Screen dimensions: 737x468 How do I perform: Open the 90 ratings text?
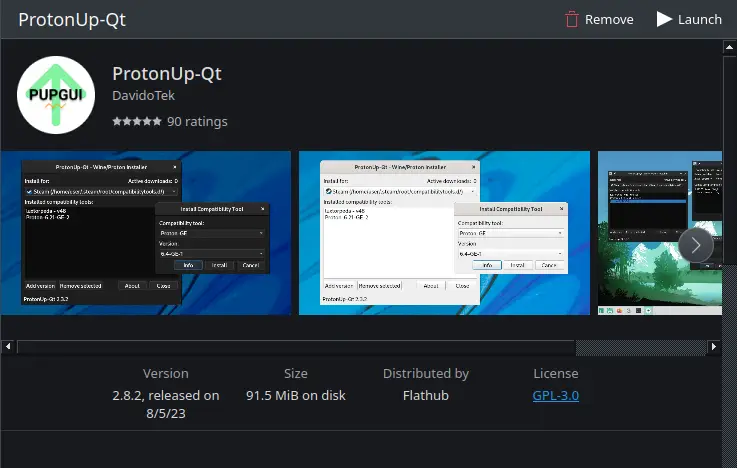pyautogui.click(x=197, y=121)
